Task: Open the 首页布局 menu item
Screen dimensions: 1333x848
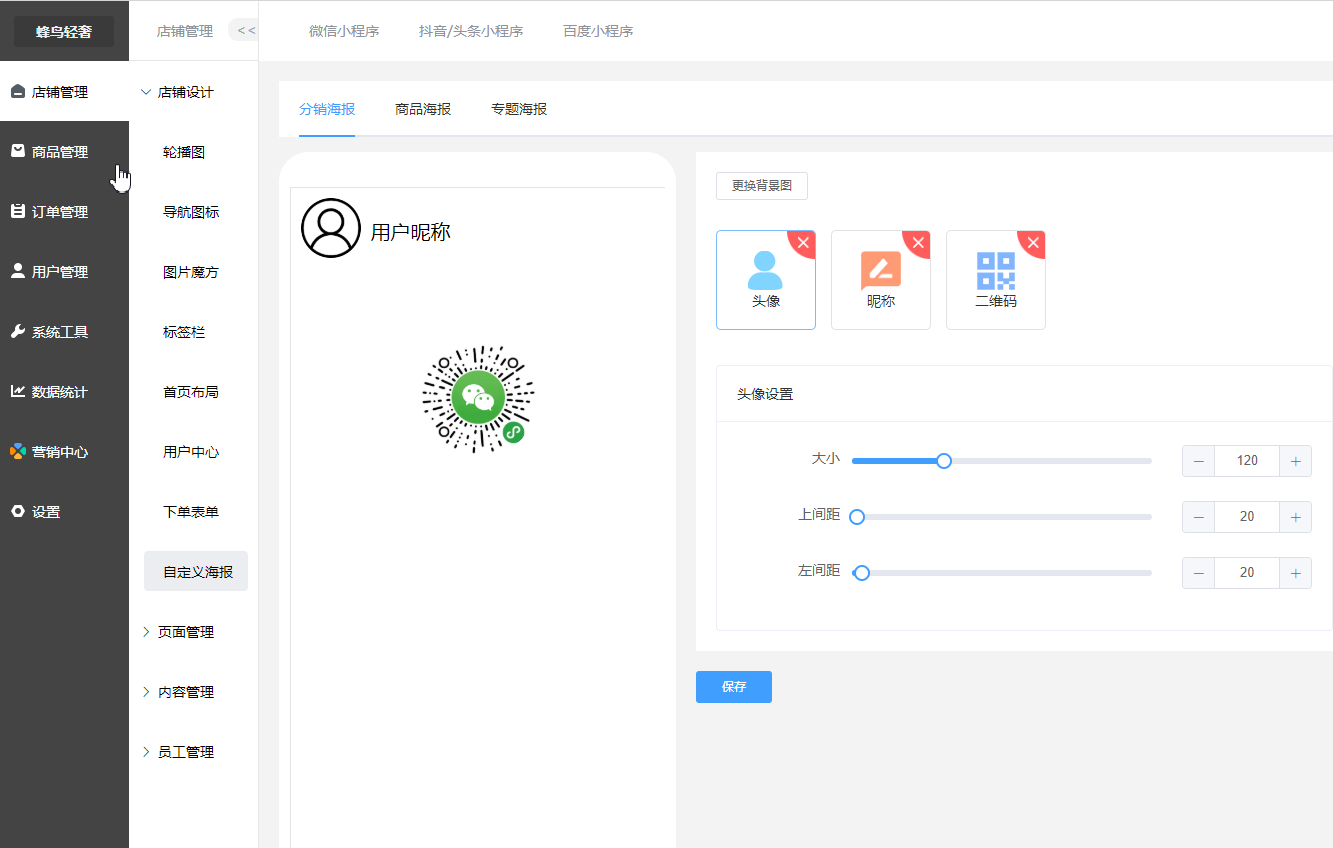Action: 193,392
